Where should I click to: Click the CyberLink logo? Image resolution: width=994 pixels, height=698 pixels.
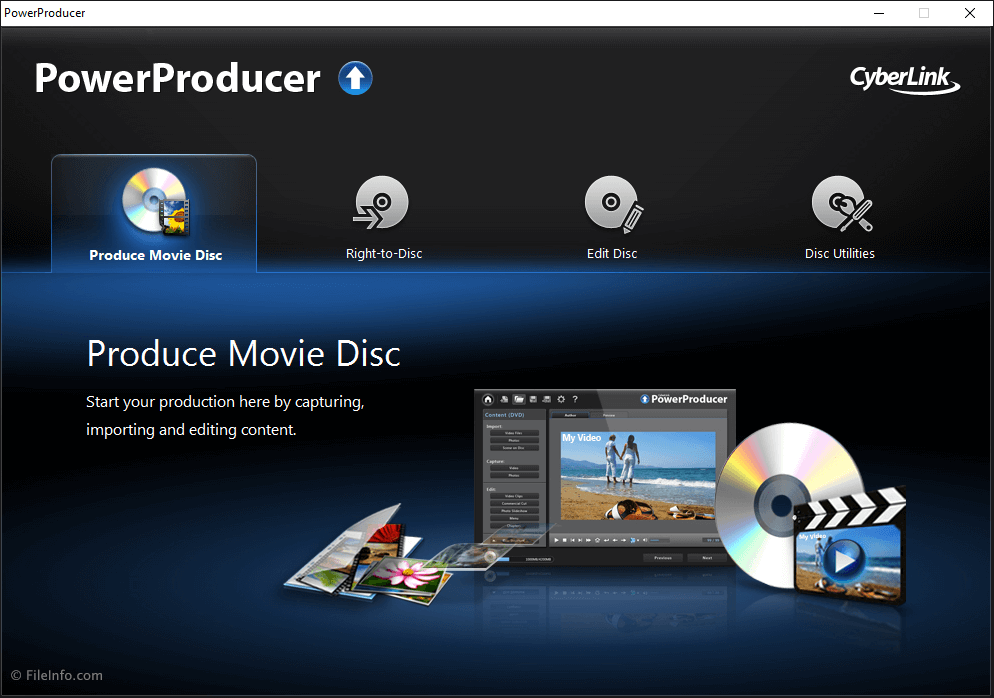point(905,80)
